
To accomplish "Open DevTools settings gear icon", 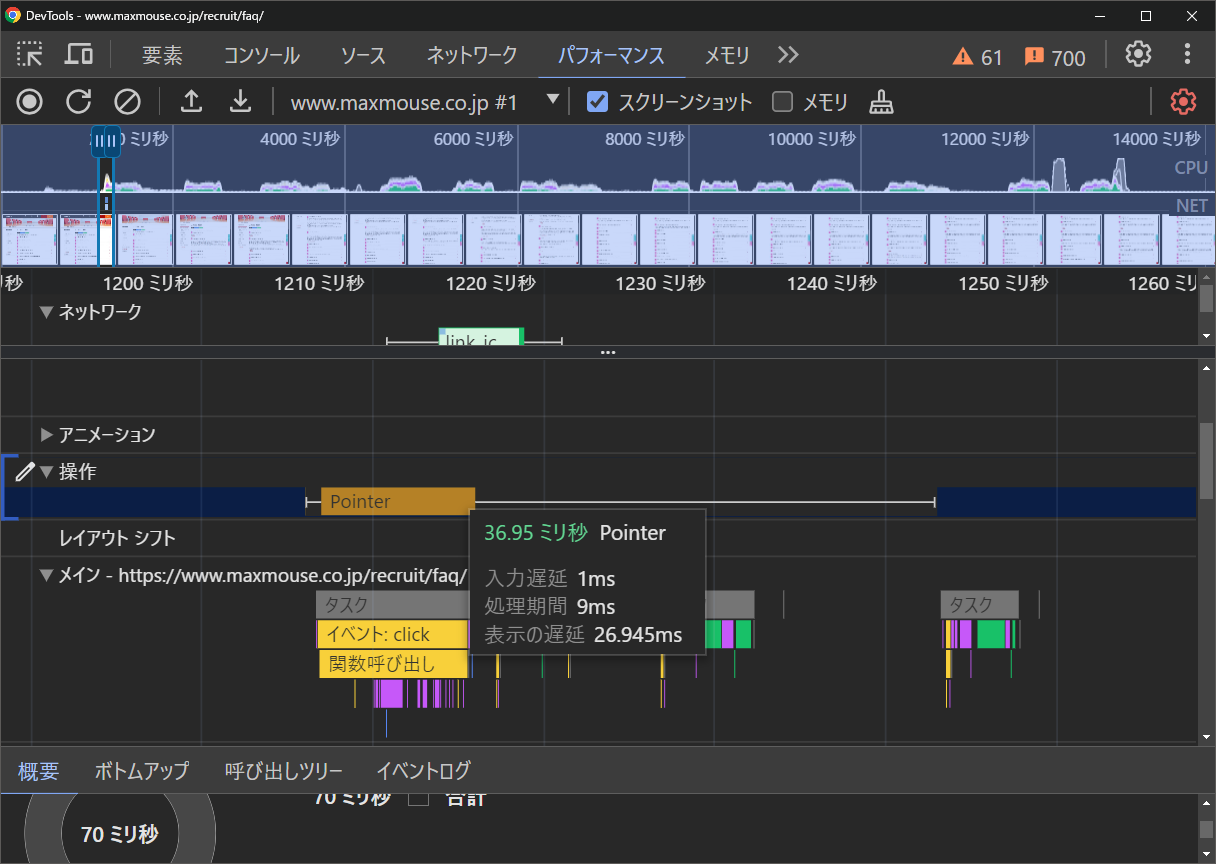I will (1138, 54).
